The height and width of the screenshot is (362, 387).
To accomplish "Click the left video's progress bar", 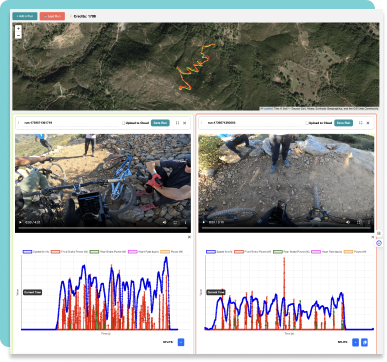I will coord(103,228).
